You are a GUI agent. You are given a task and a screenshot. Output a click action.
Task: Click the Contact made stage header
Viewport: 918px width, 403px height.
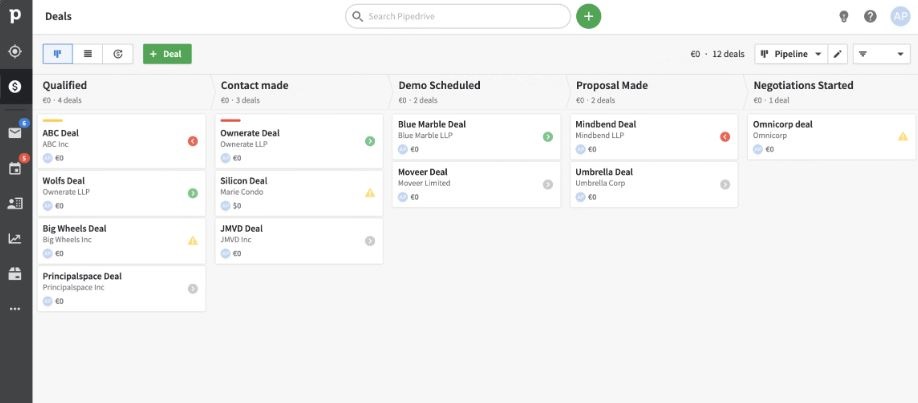[254, 86]
